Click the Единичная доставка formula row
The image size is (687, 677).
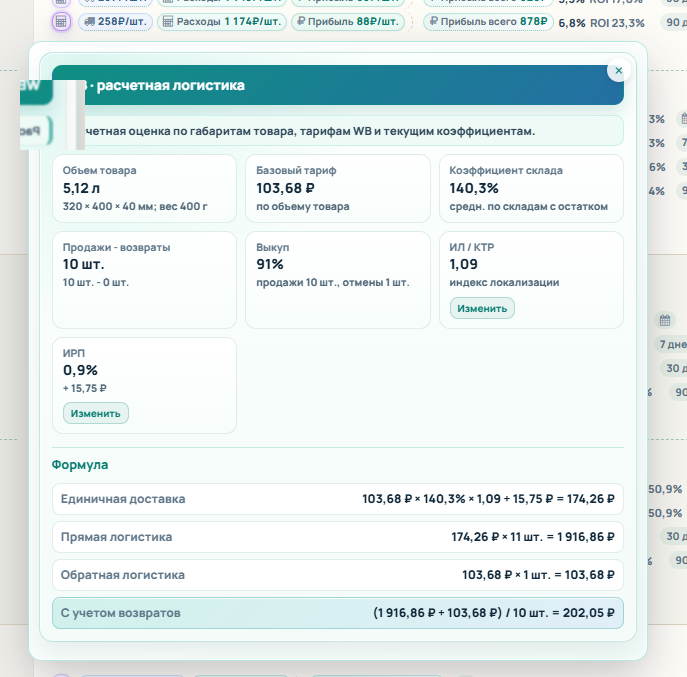pyautogui.click(x=338, y=499)
